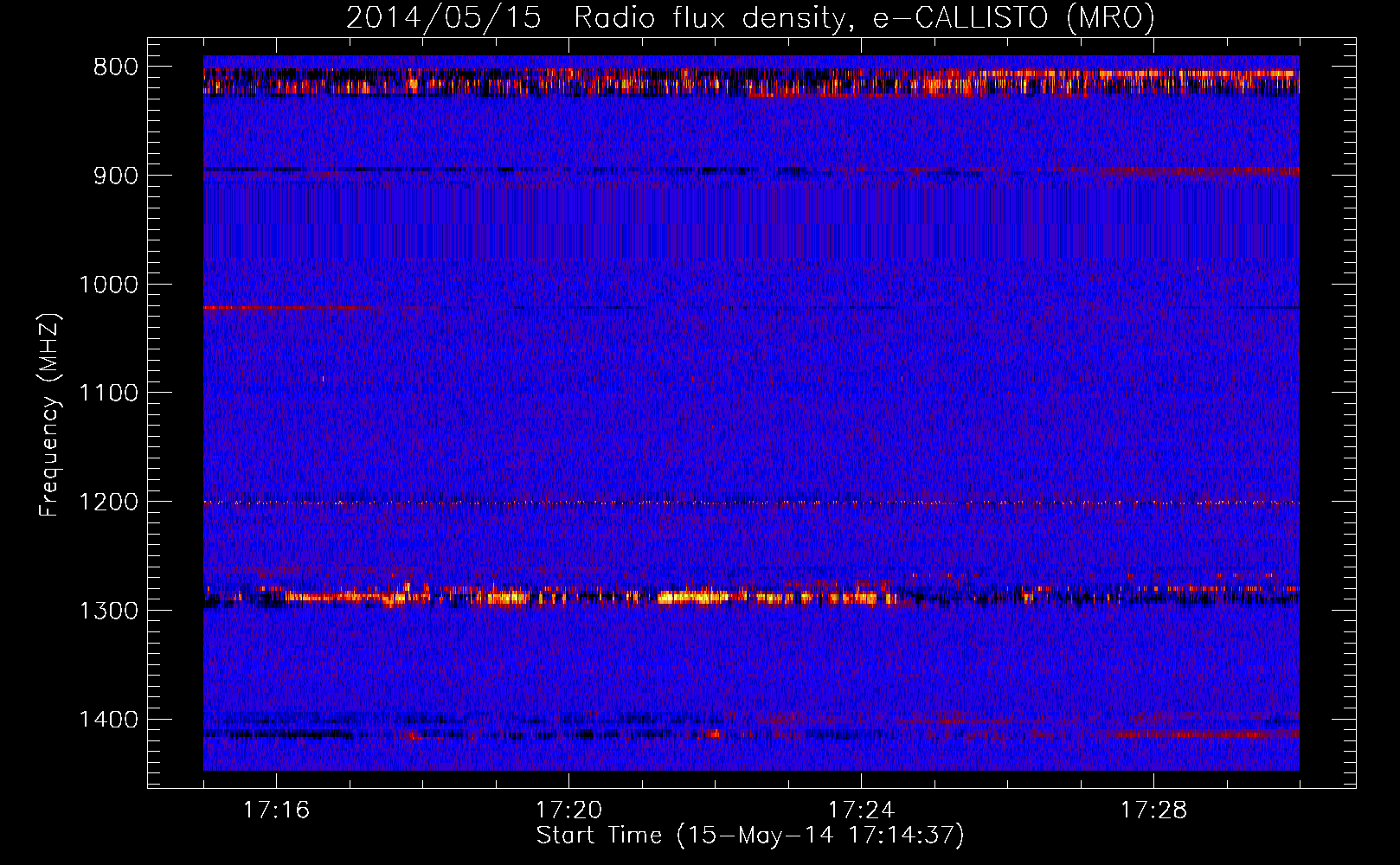Image resolution: width=1400 pixels, height=865 pixels.
Task: Click the red interference band near 810 MHz
Action: (751, 82)
